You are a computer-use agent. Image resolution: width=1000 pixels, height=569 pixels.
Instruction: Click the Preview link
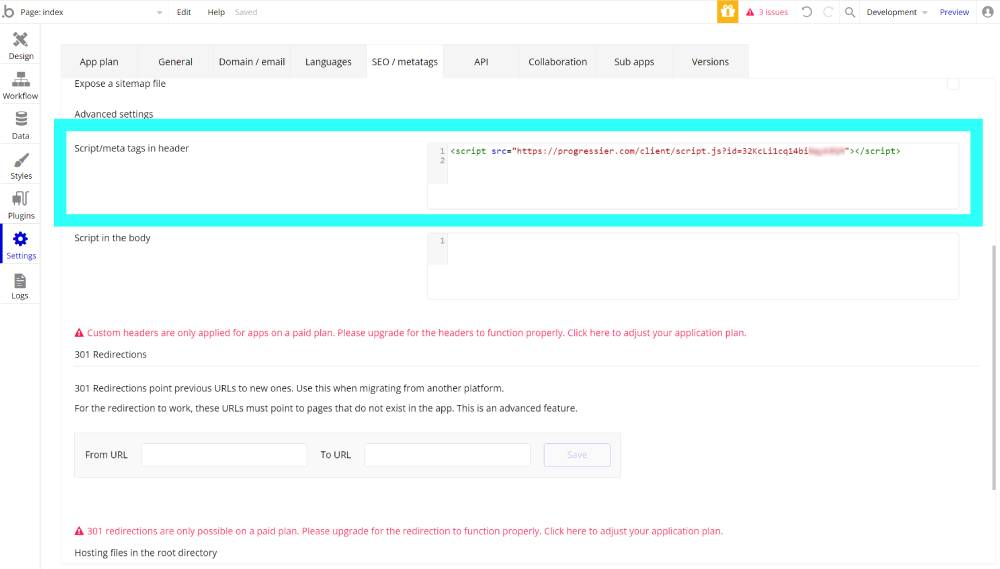point(954,11)
